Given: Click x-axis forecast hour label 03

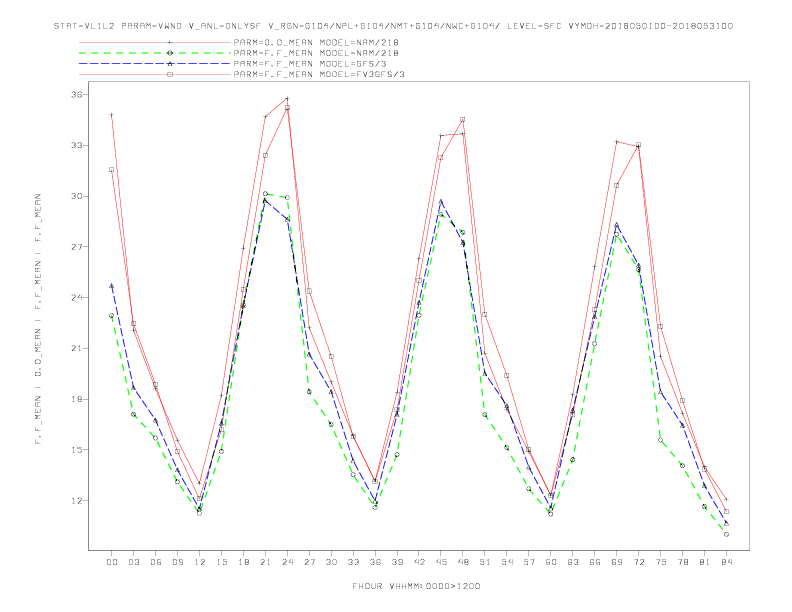Looking at the screenshot, I should pyautogui.click(x=133, y=562).
